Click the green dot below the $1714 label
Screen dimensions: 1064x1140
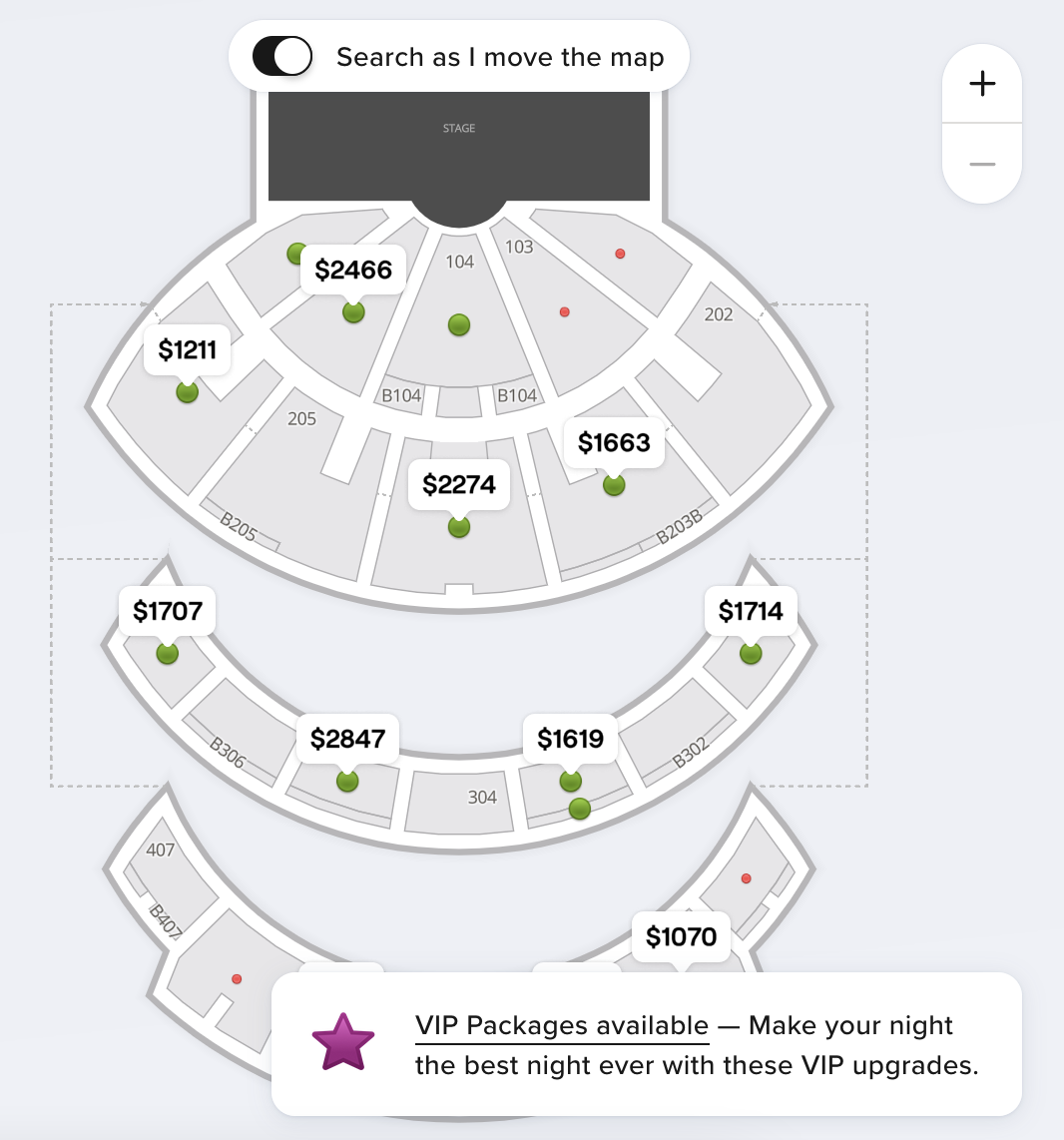tap(751, 654)
